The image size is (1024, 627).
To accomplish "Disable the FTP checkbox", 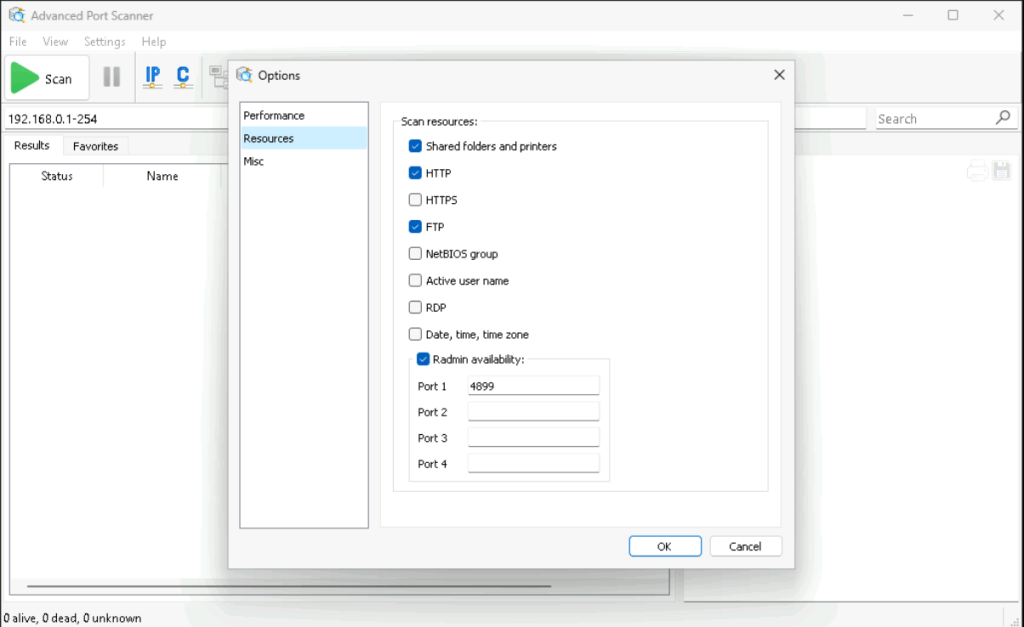I will pos(416,227).
